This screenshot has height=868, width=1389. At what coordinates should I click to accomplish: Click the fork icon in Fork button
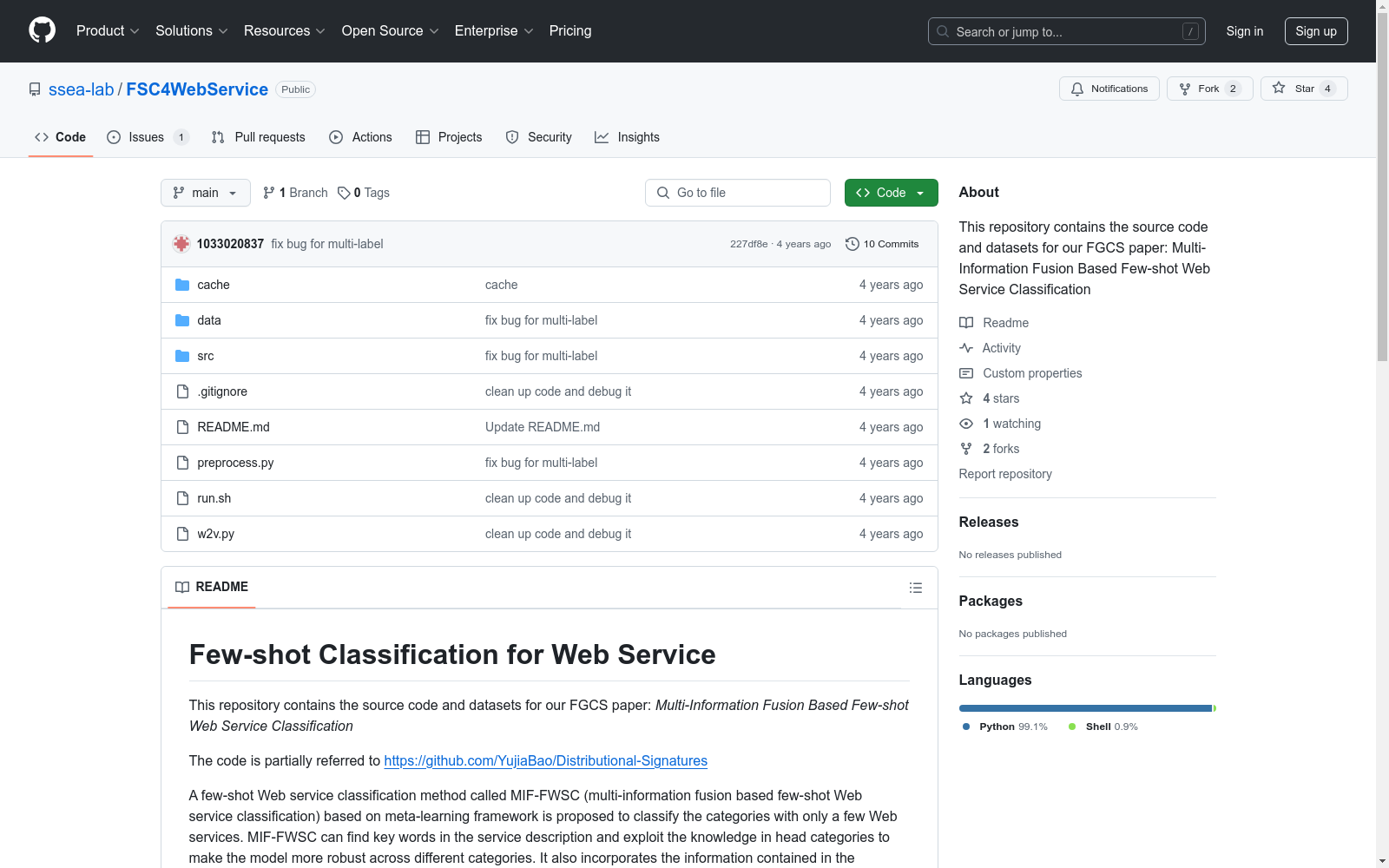pos(1185,89)
